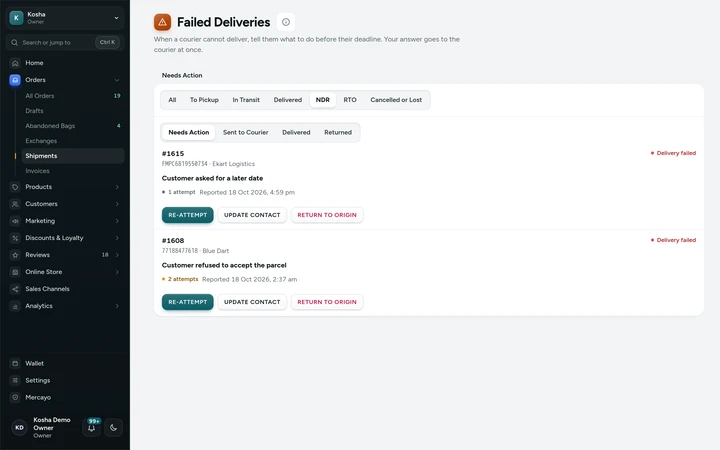
Task: Expand the Customers submenu chevron
Action: point(117,204)
